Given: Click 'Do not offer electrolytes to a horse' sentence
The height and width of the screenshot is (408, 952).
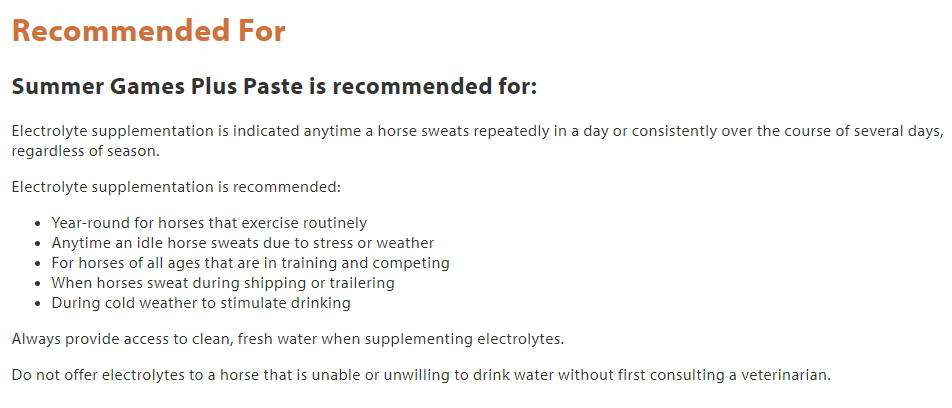Looking at the screenshot, I should click(421, 375).
